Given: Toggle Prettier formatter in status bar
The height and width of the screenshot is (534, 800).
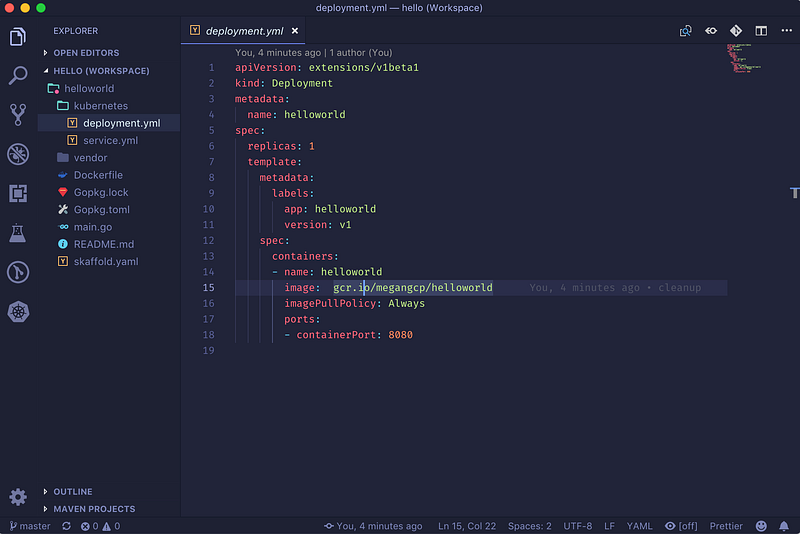Looking at the screenshot, I should pyautogui.click(x=728, y=526).
